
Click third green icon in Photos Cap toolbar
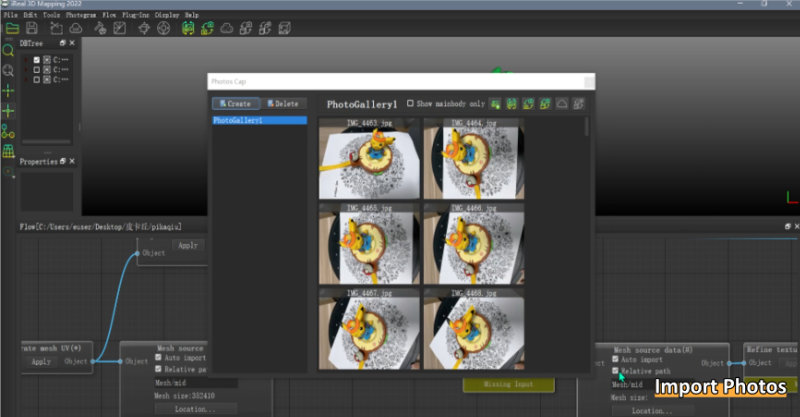(x=528, y=104)
